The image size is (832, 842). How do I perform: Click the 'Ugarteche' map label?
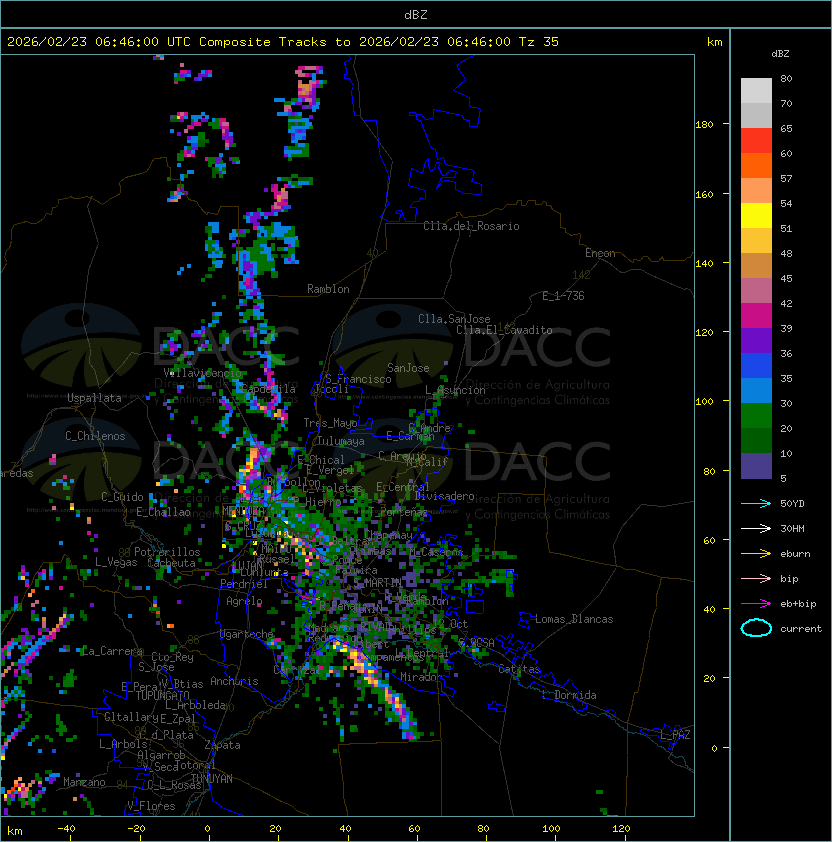[x=247, y=634]
